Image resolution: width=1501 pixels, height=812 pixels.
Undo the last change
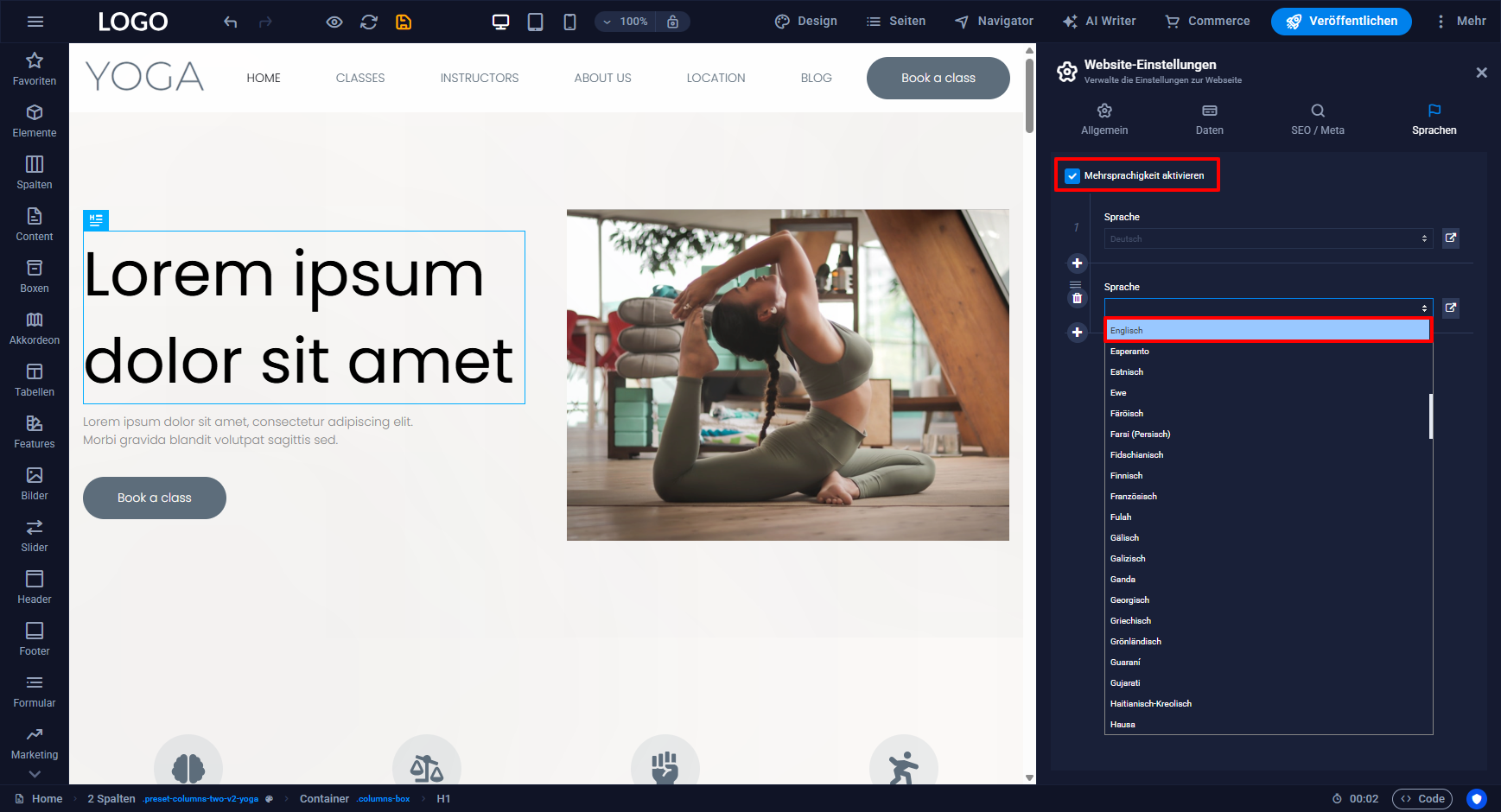click(x=230, y=22)
